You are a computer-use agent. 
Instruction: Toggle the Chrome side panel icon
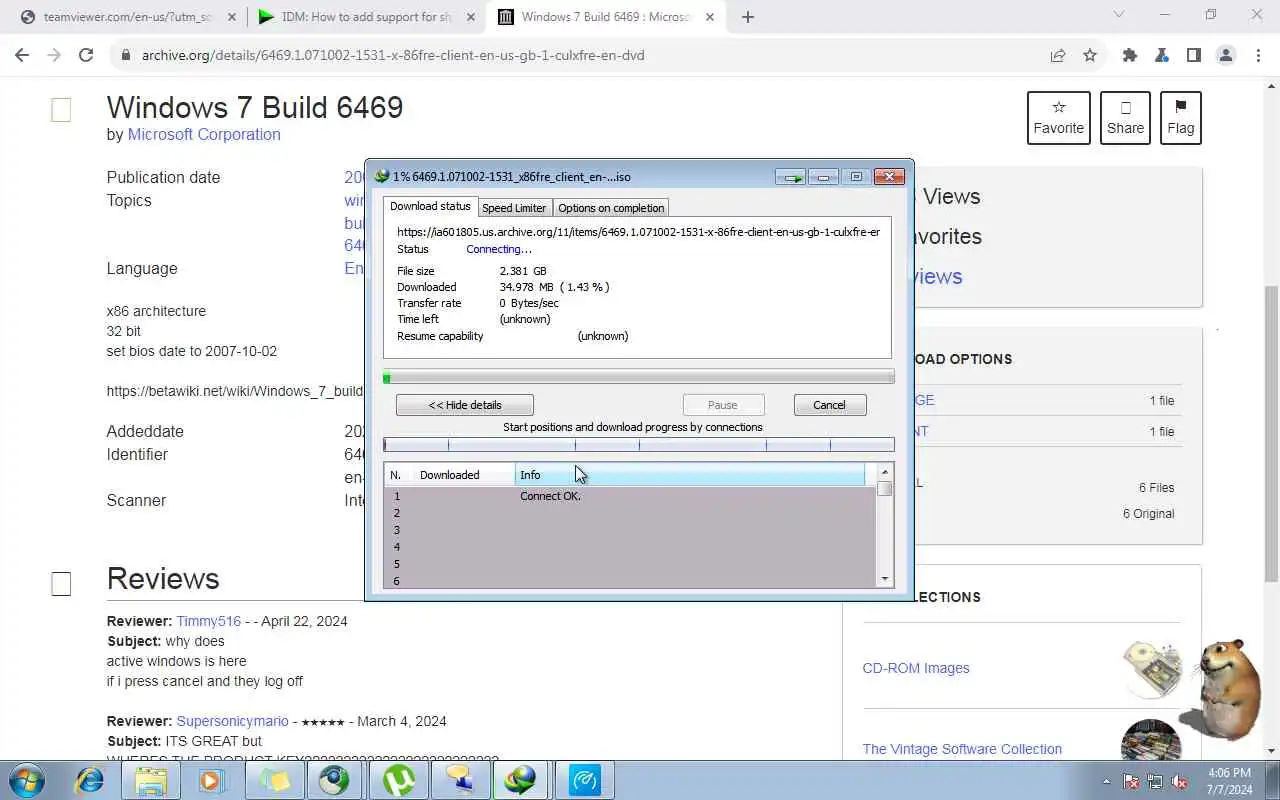pyautogui.click(x=1193, y=56)
